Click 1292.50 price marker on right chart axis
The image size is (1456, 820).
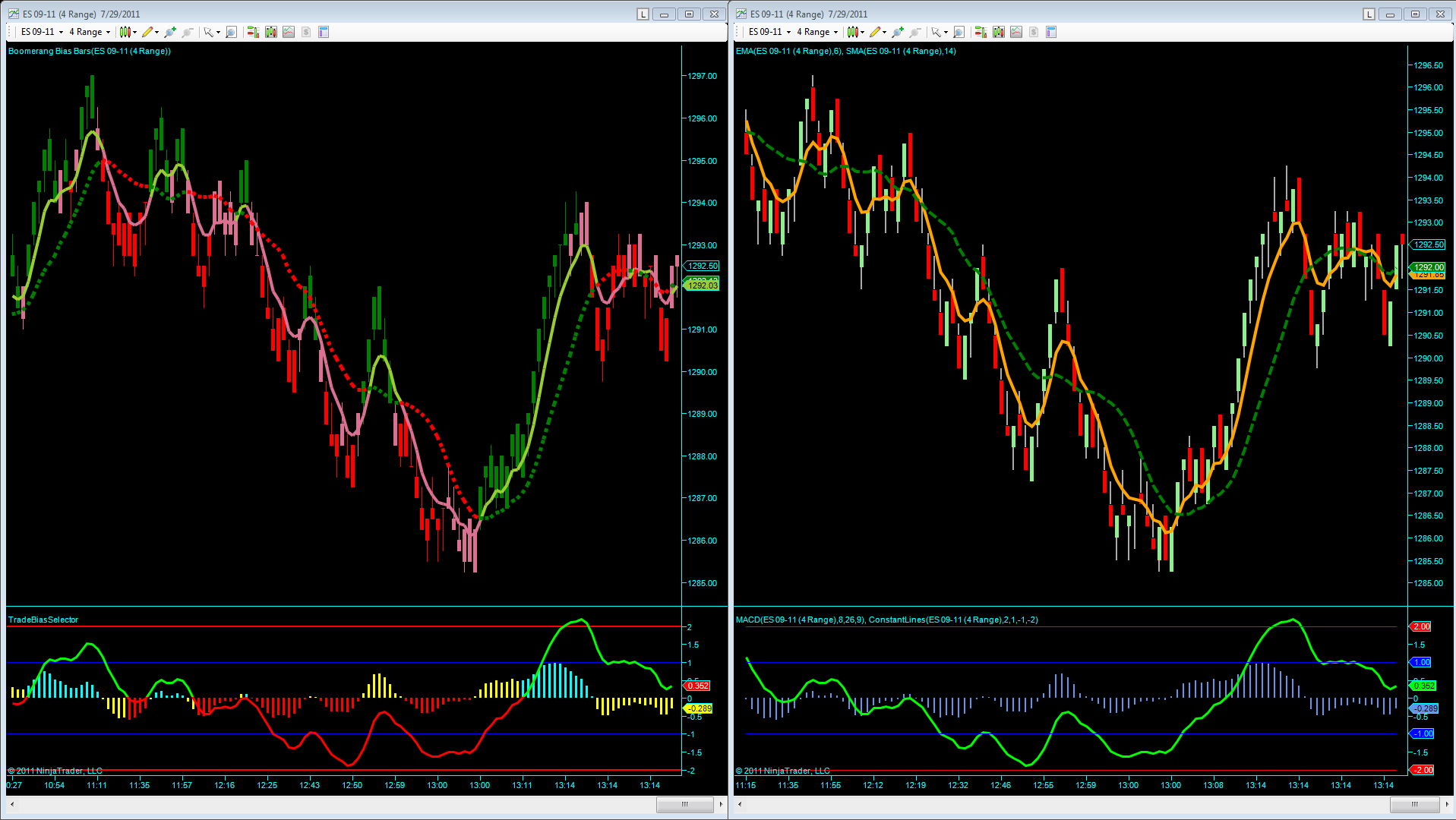pos(1429,244)
